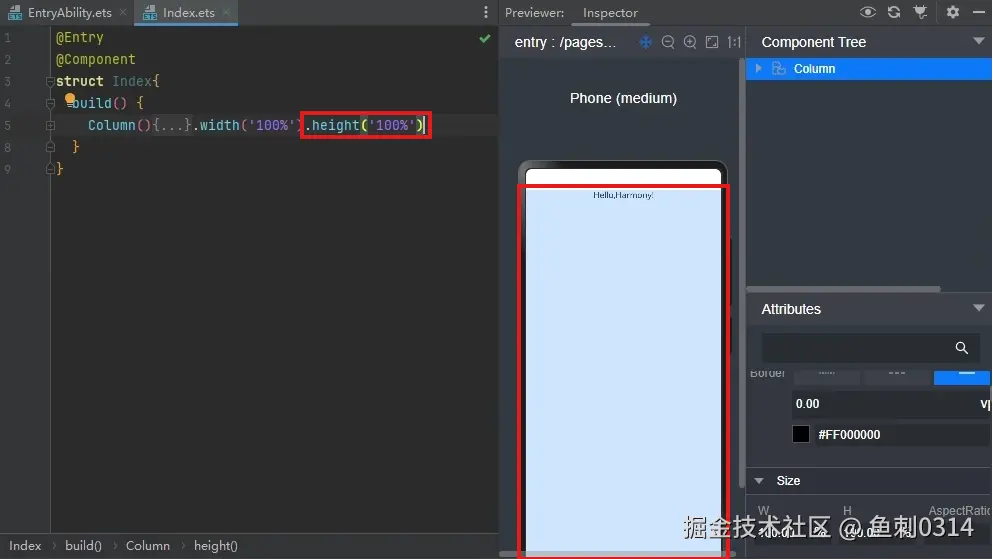Close the Index.ets tab
Viewport: 992px width, 559px height.
pyautogui.click(x=226, y=13)
